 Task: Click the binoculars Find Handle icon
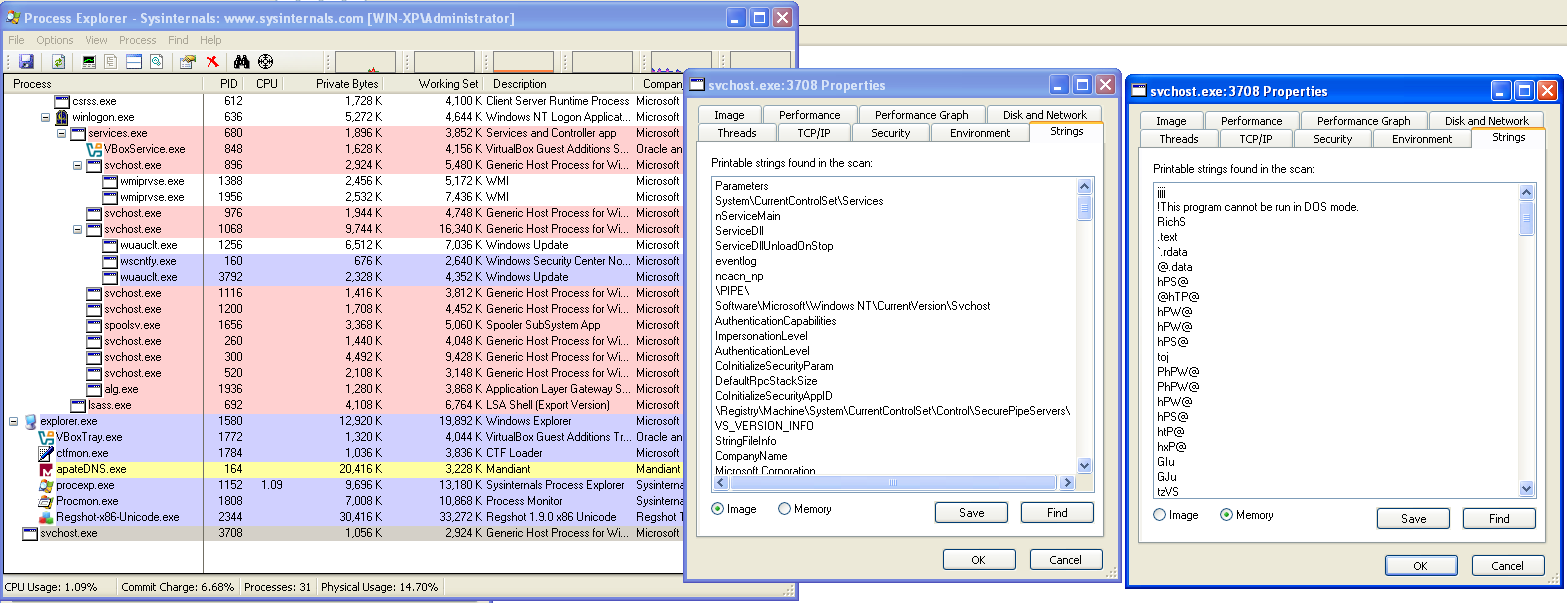click(241, 62)
